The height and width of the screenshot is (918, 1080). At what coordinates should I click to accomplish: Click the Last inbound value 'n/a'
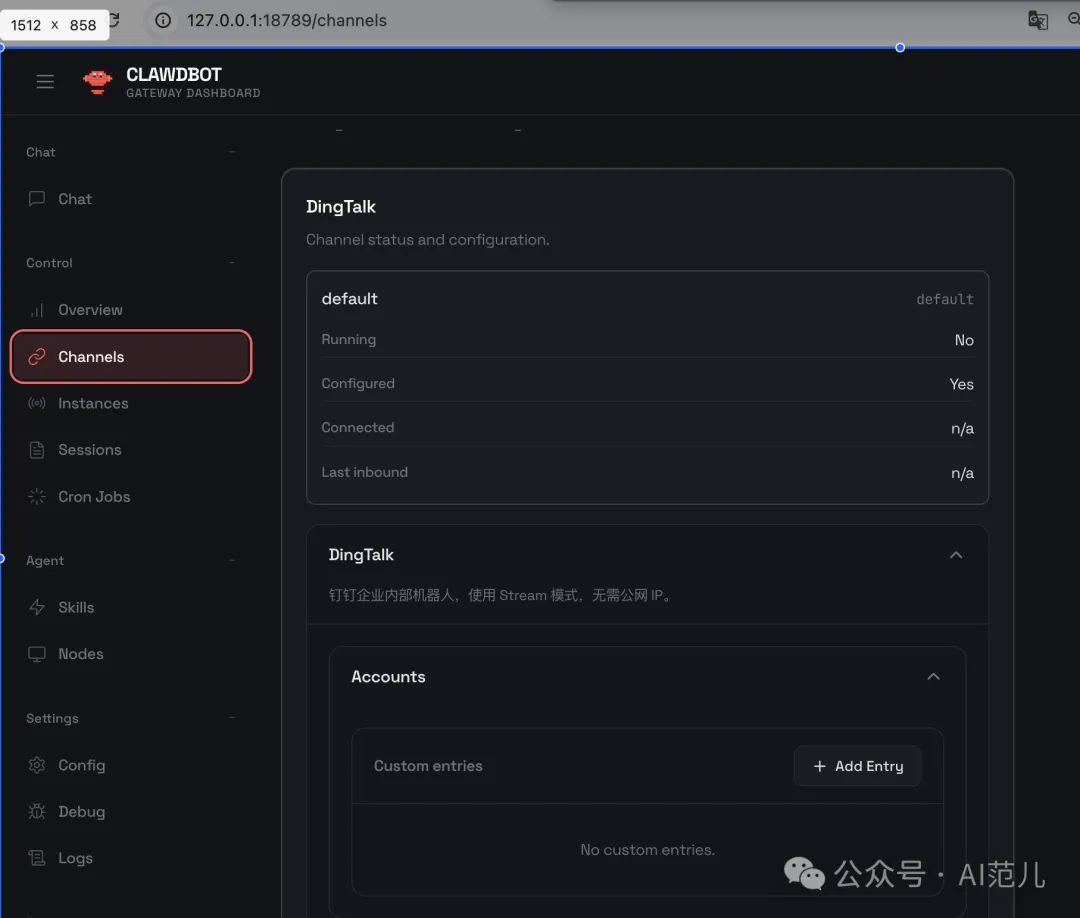(x=962, y=473)
